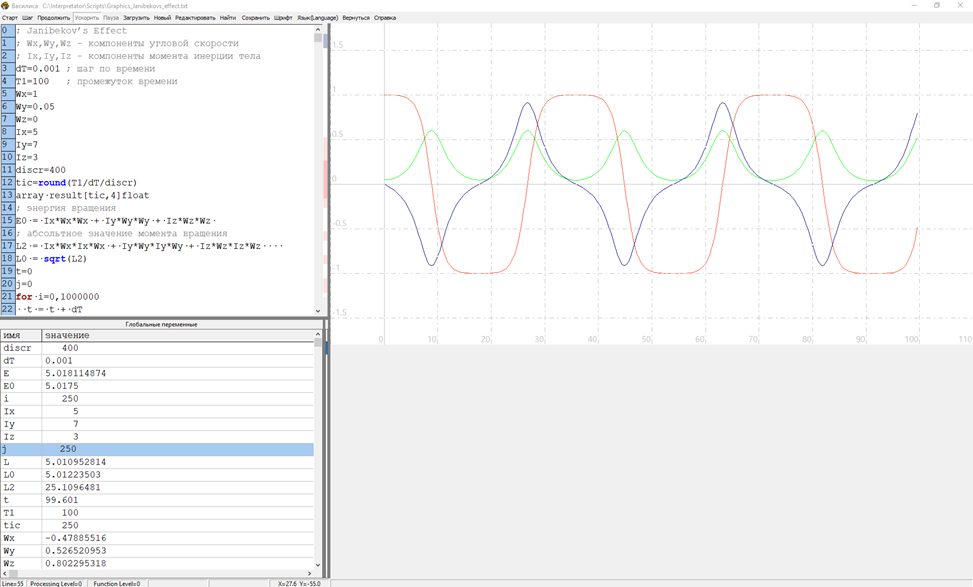Click Найти in the menu bar

(x=228, y=18)
